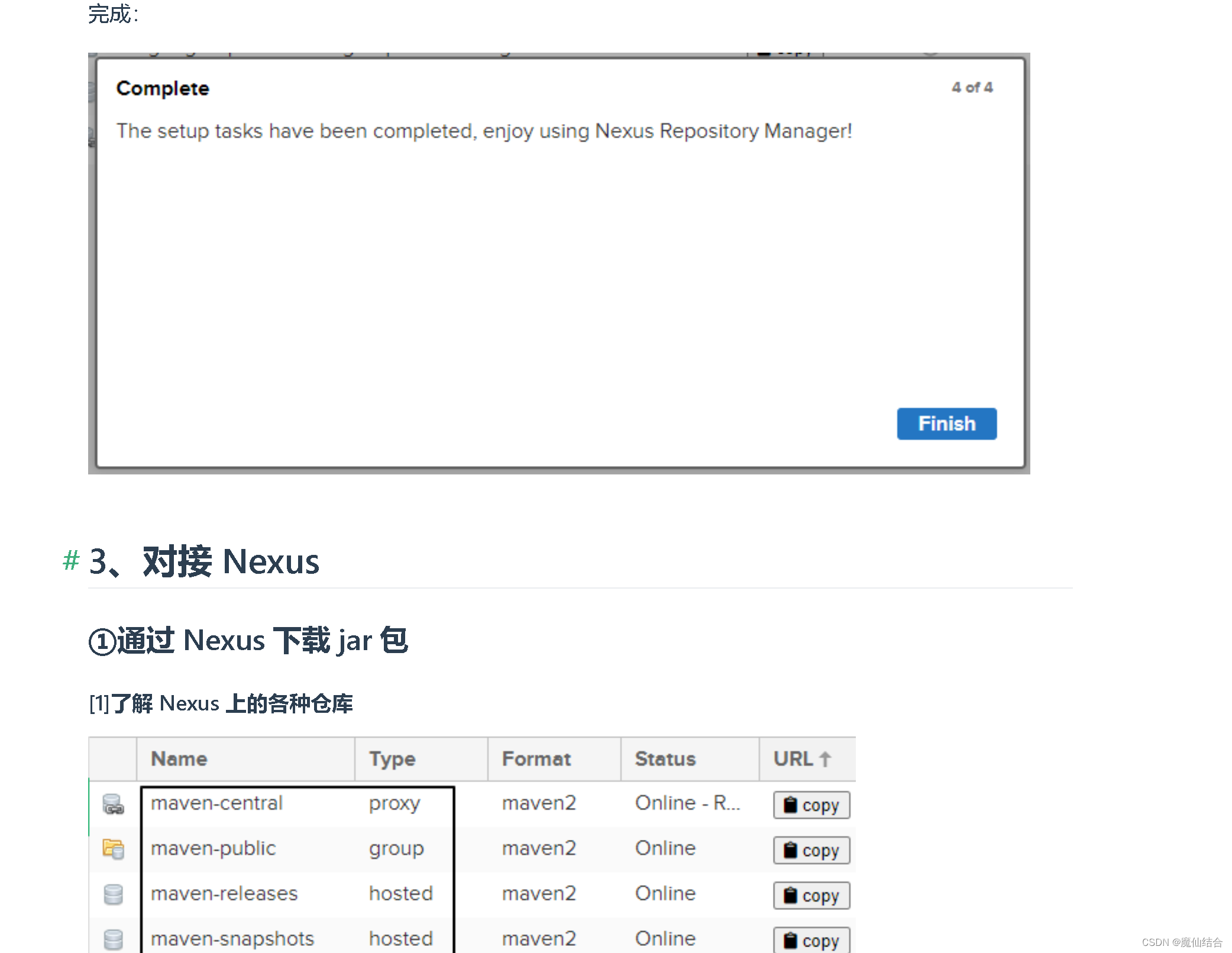Click the copy button for maven-central
Image resolution: width=1232 pixels, height=953 pixels.
point(811,805)
